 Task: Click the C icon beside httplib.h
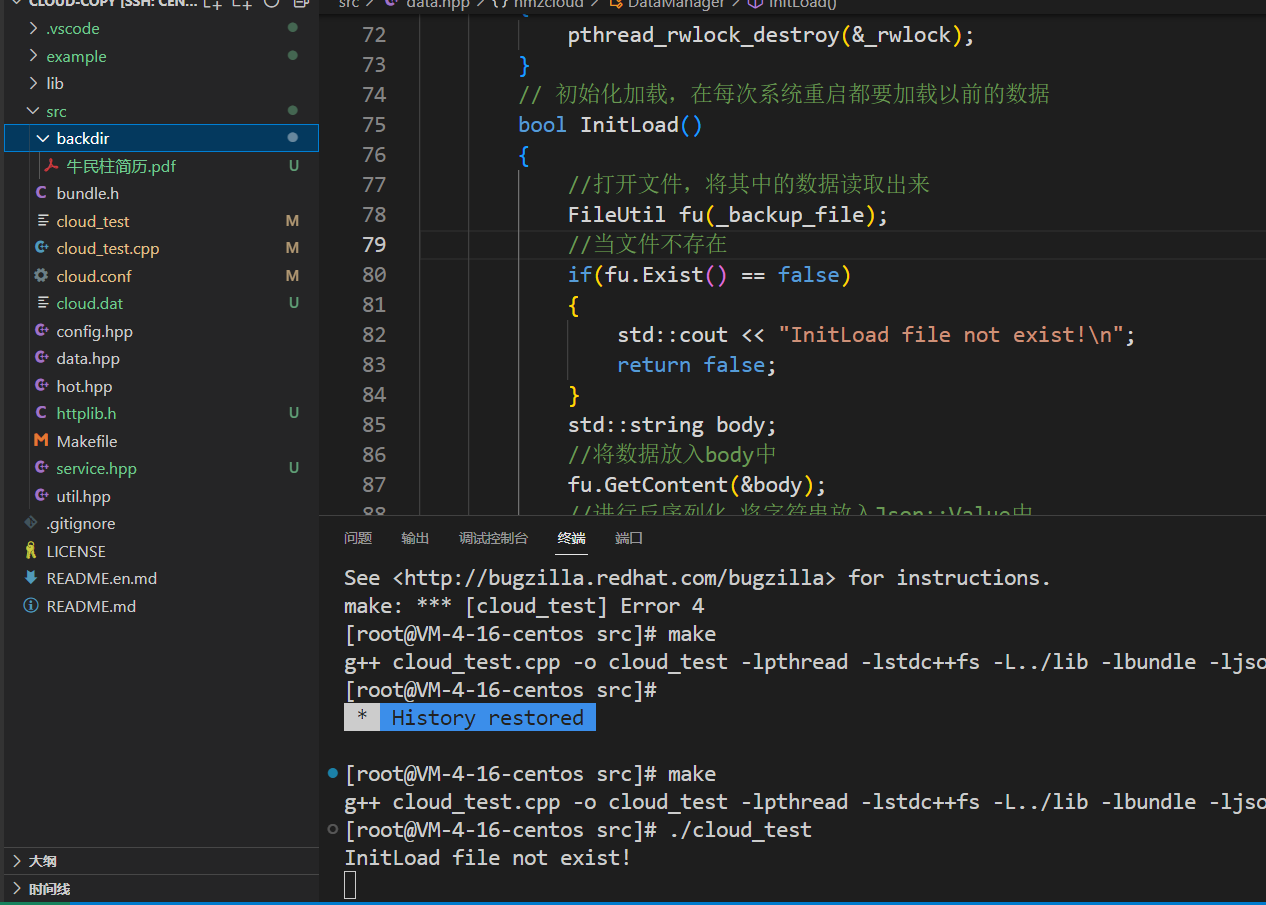(x=41, y=413)
